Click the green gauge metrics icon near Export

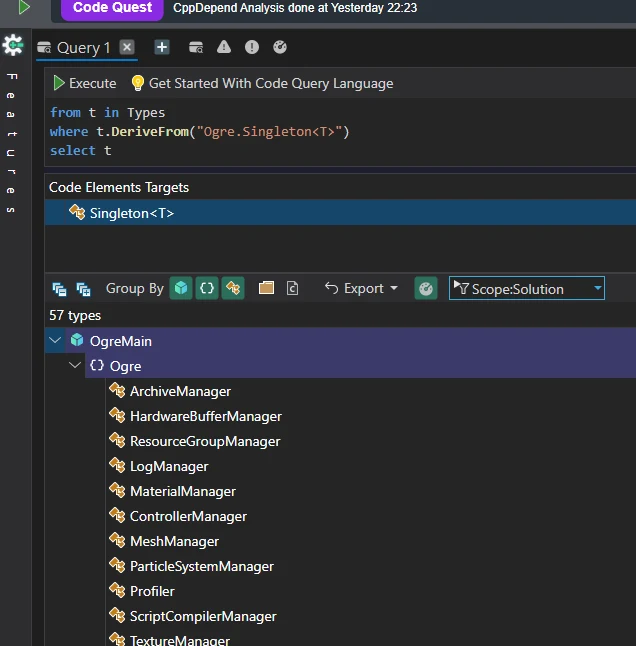(x=426, y=288)
